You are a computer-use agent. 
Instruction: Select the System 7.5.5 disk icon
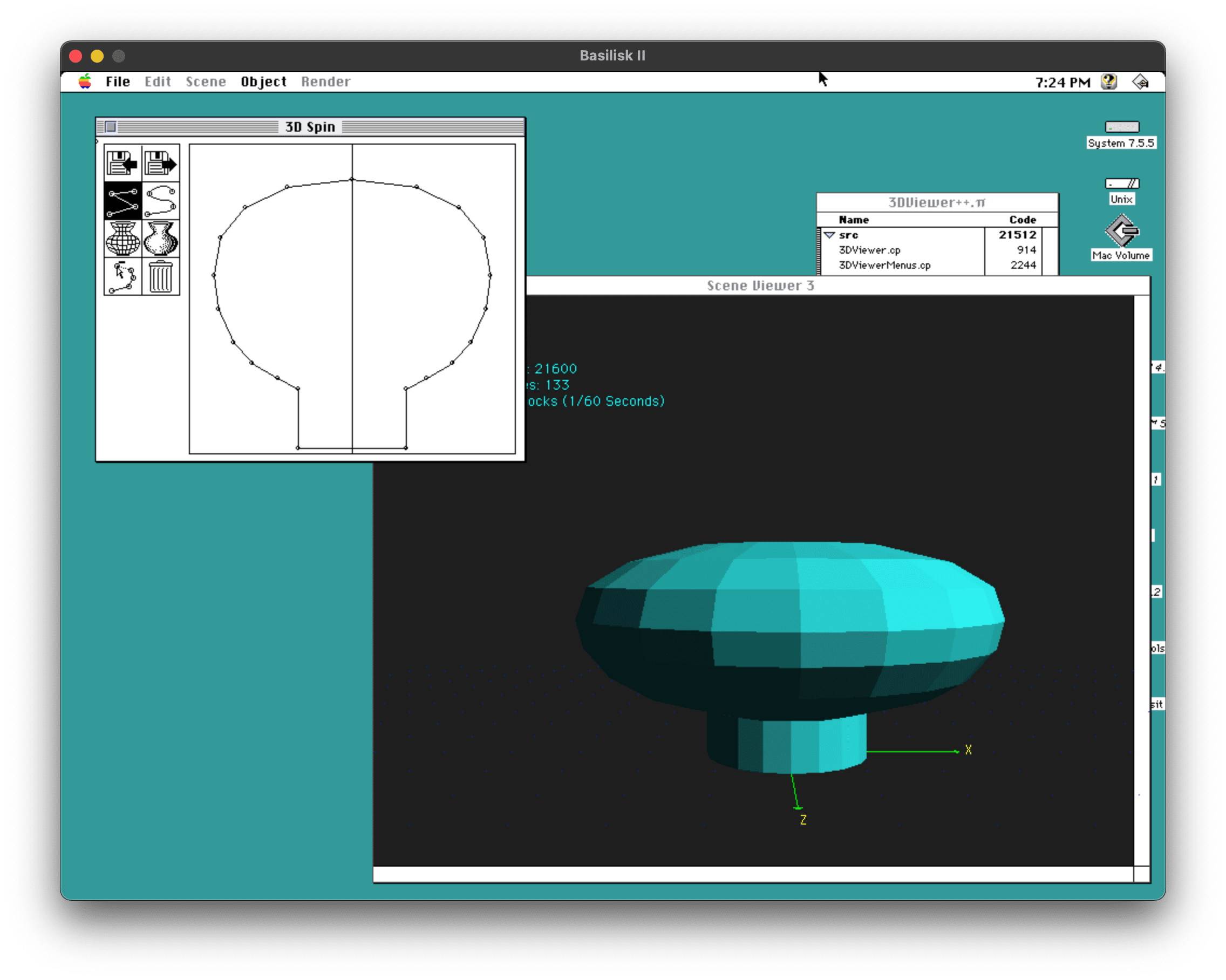pos(1121,127)
